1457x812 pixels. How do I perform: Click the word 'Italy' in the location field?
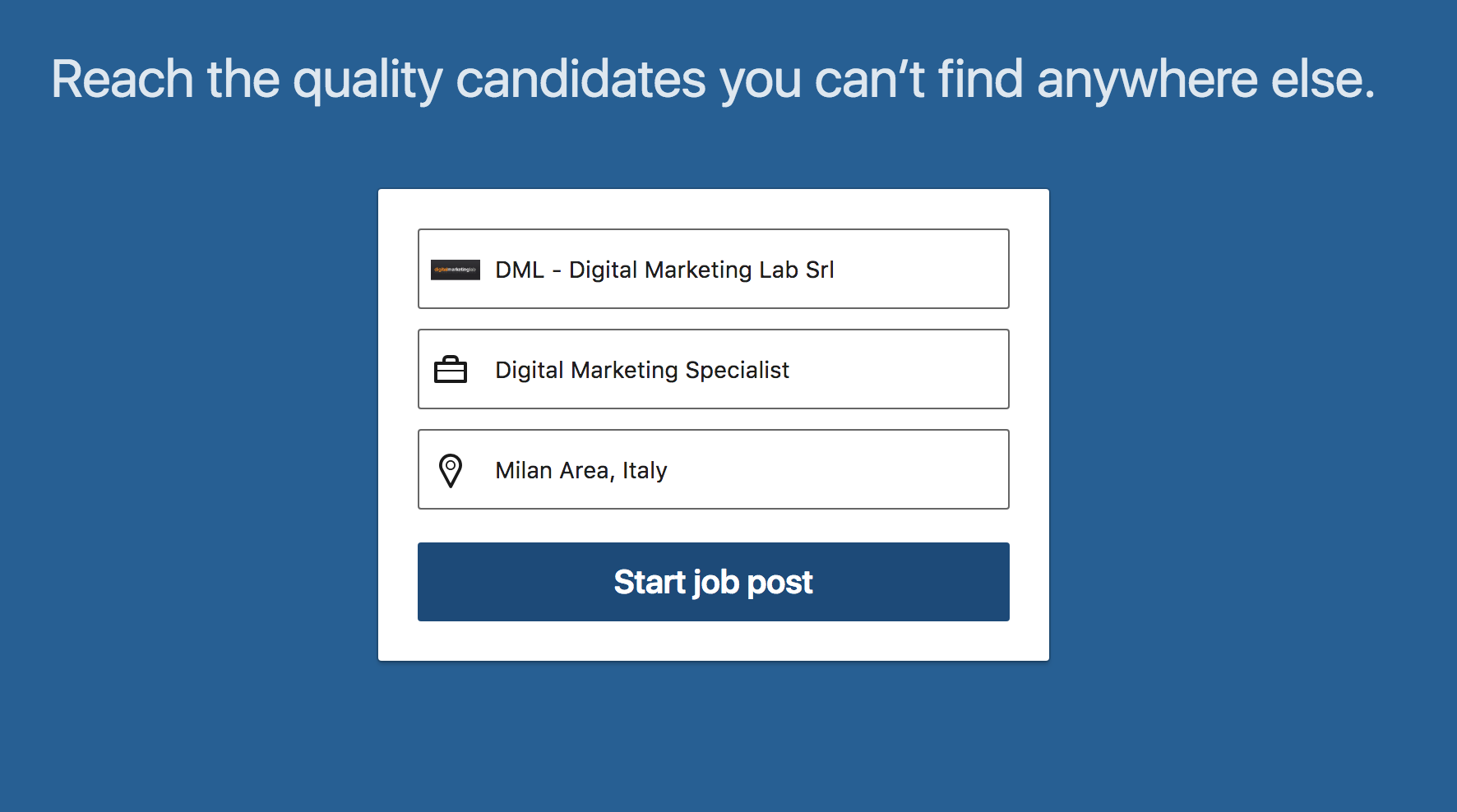click(x=645, y=471)
